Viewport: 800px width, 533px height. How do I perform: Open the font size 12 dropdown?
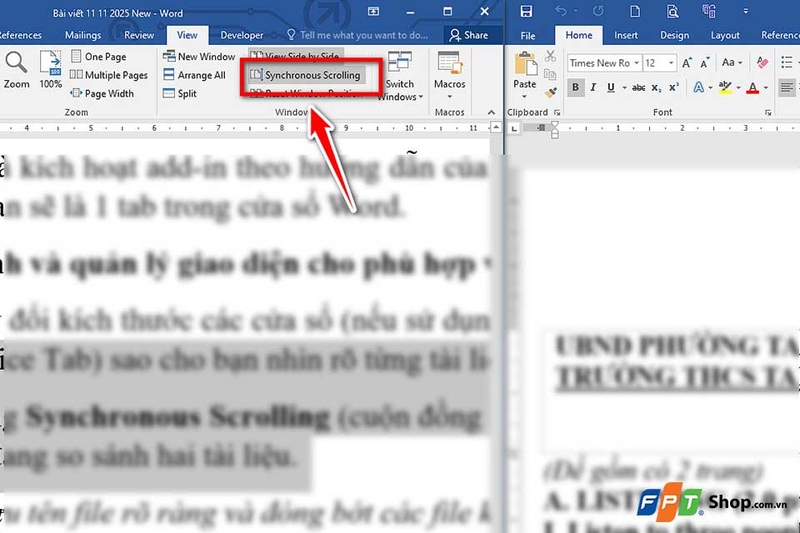point(671,63)
